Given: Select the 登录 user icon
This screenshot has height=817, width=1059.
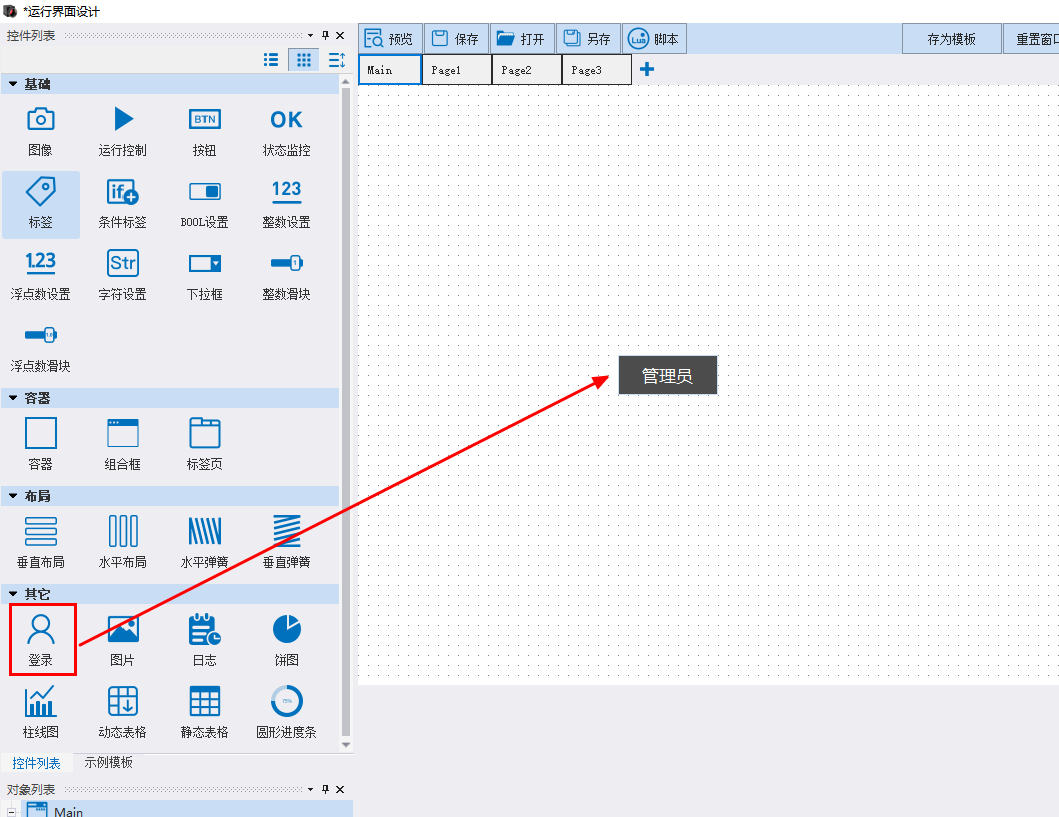Looking at the screenshot, I should [x=41, y=629].
